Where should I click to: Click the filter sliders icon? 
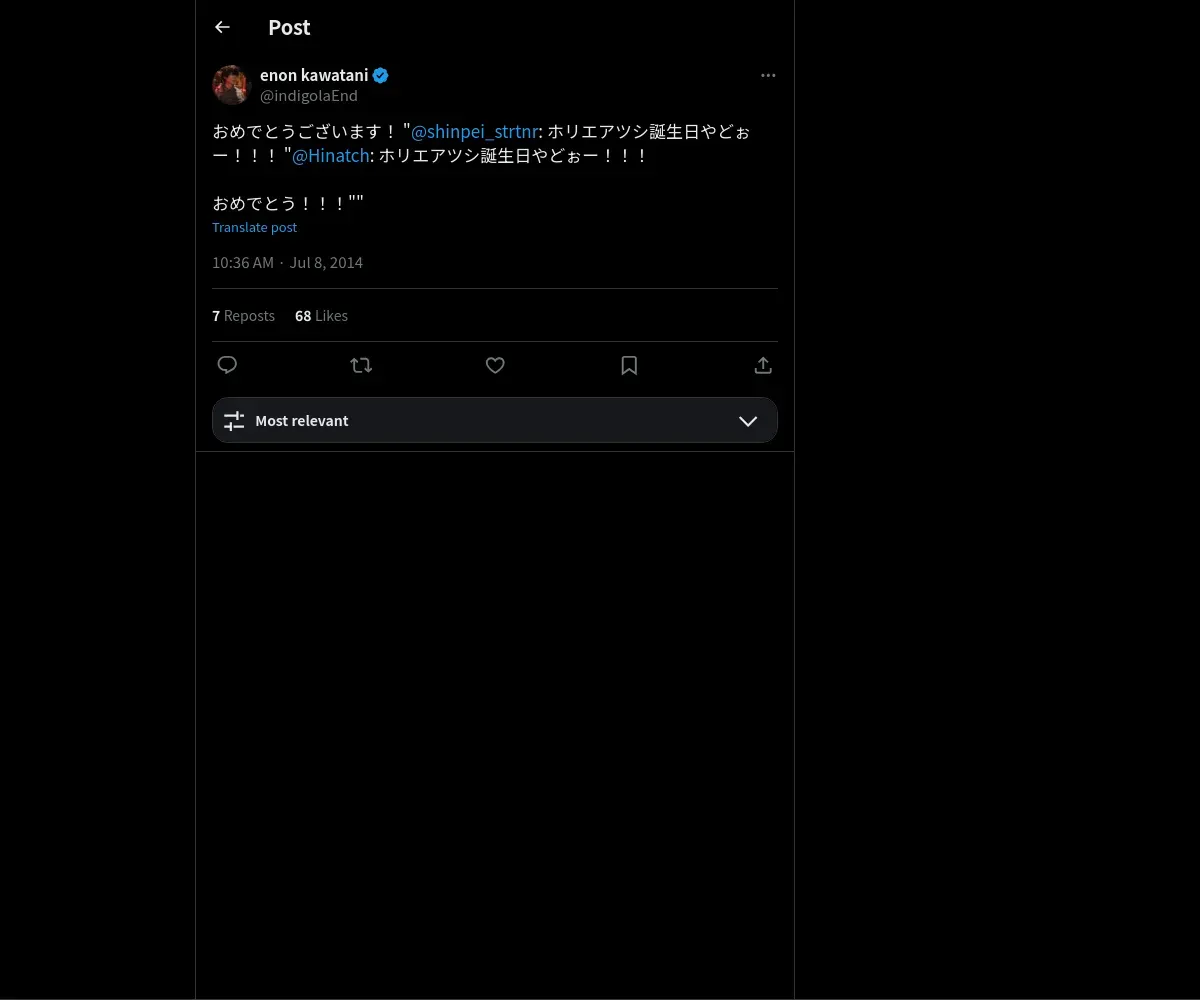point(234,421)
